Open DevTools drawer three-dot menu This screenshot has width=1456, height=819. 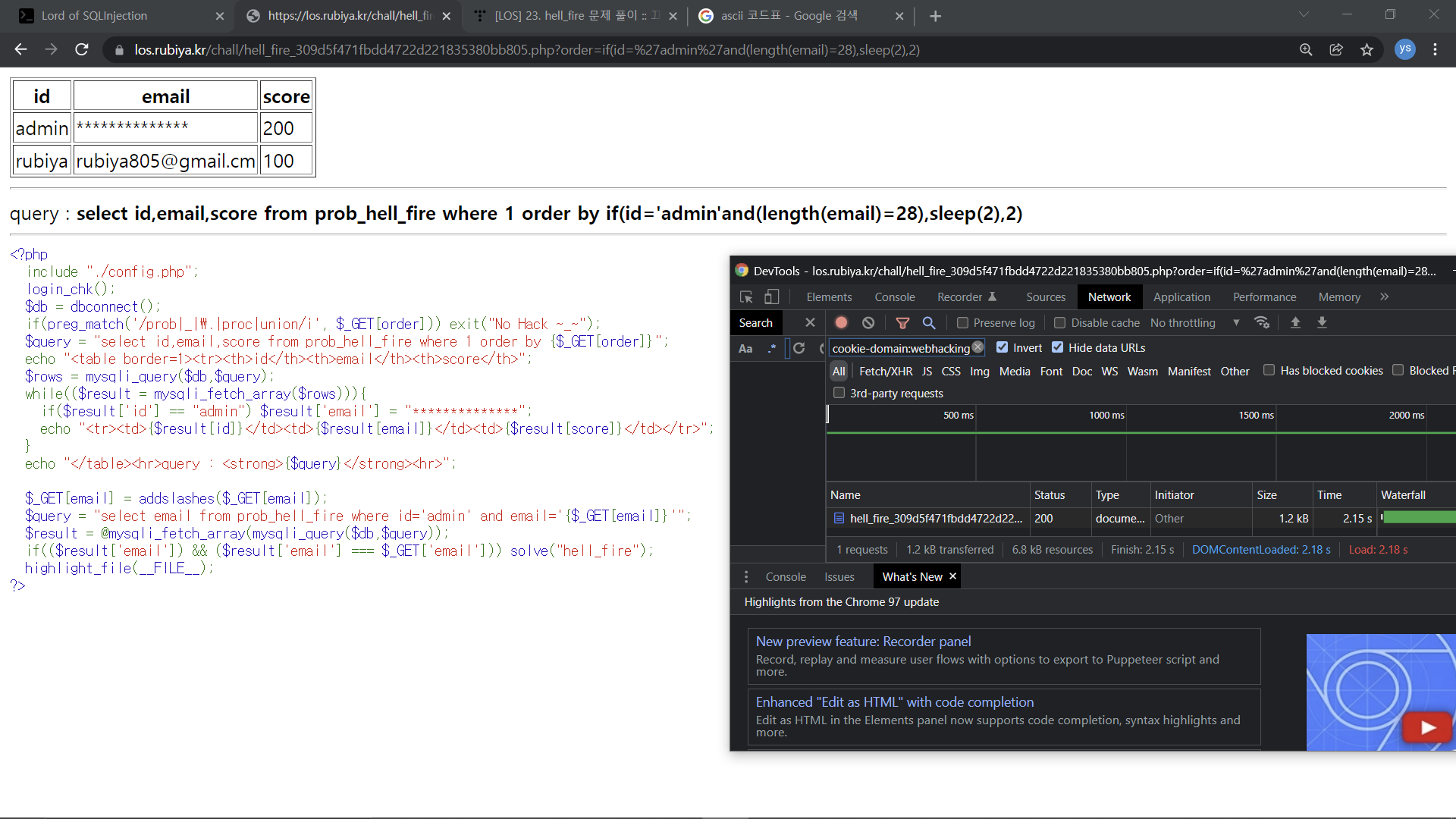click(746, 577)
